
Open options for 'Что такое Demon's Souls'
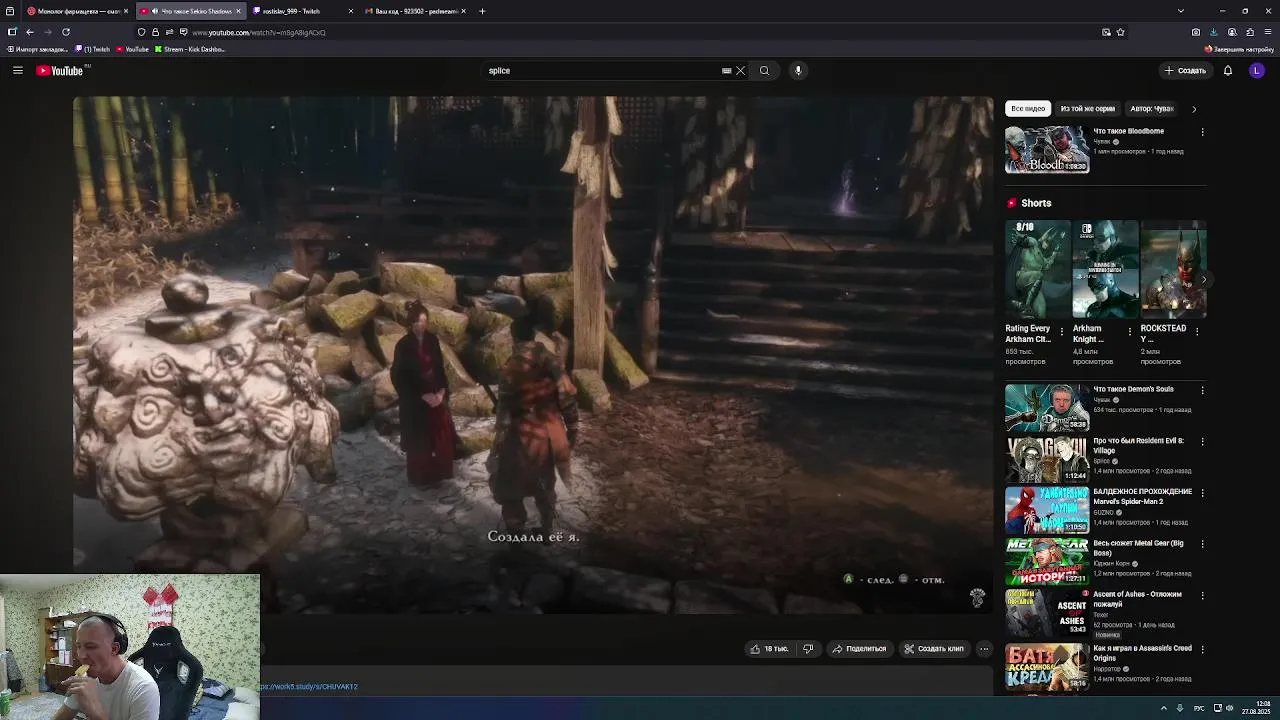1202,390
